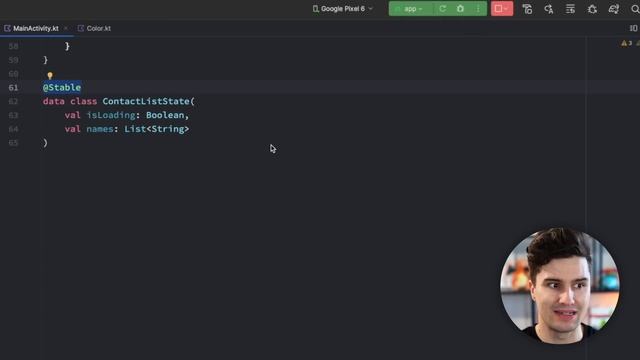Click line number 62 in the gutter
Viewport: 640px width, 360px height.
click(13, 101)
